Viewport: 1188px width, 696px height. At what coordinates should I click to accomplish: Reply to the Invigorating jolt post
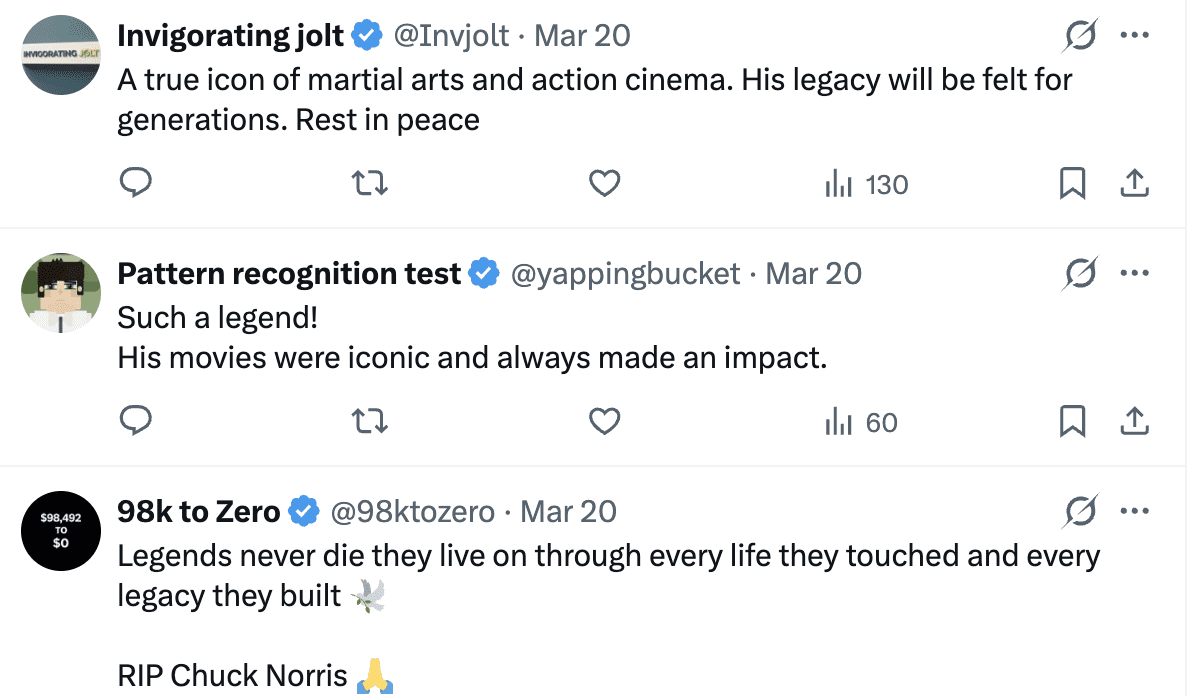(x=135, y=183)
